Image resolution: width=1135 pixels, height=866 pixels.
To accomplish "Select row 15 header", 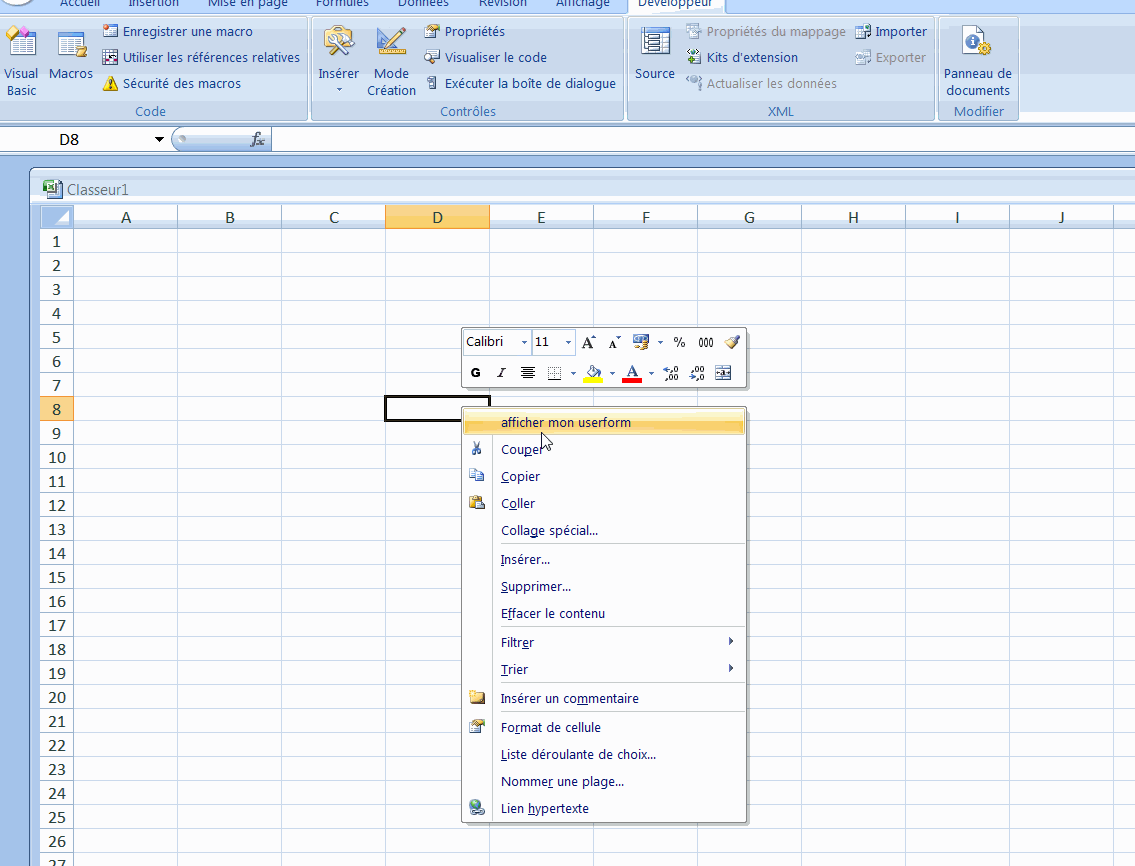I will pyautogui.click(x=56, y=577).
